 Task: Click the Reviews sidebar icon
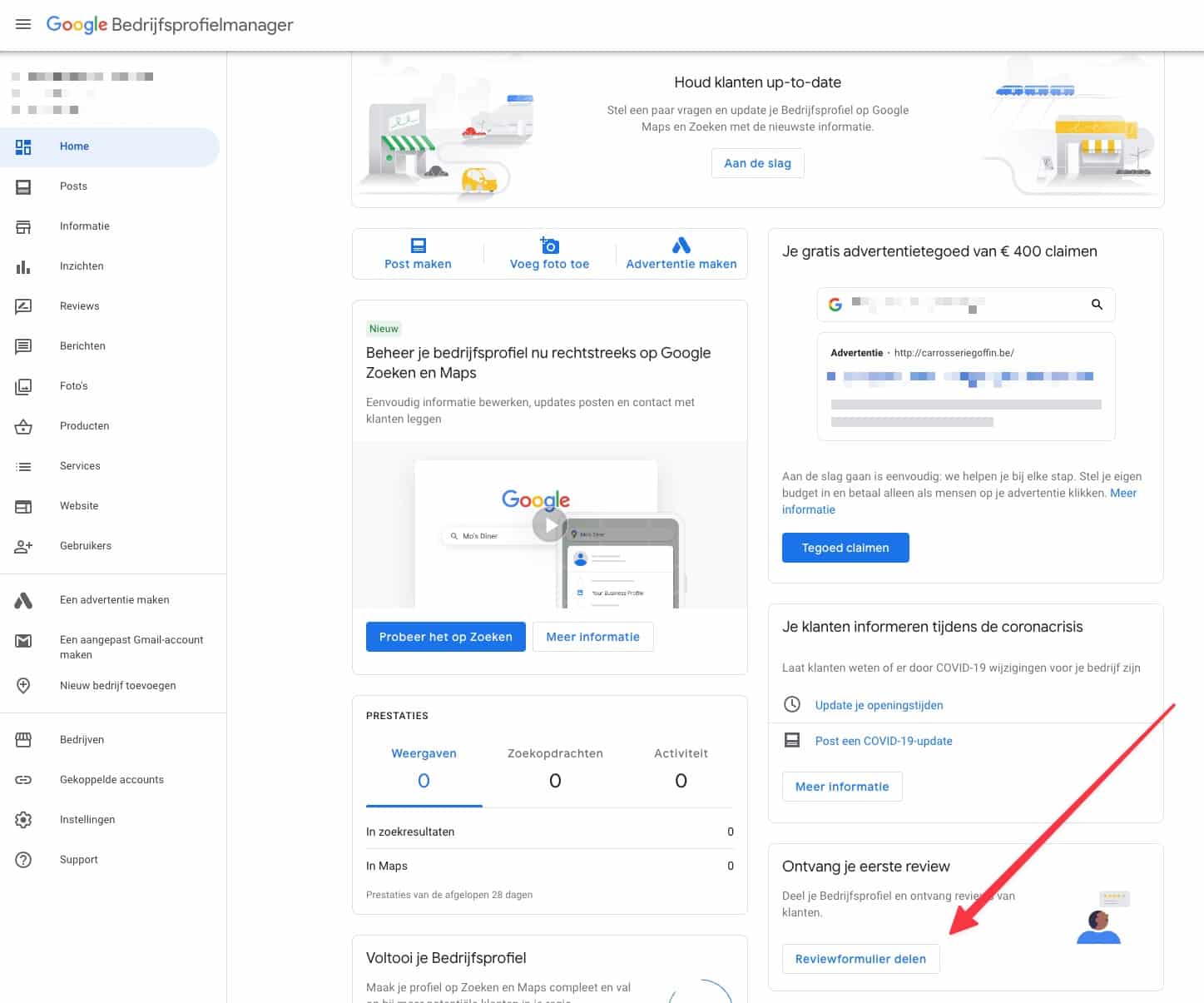click(23, 306)
